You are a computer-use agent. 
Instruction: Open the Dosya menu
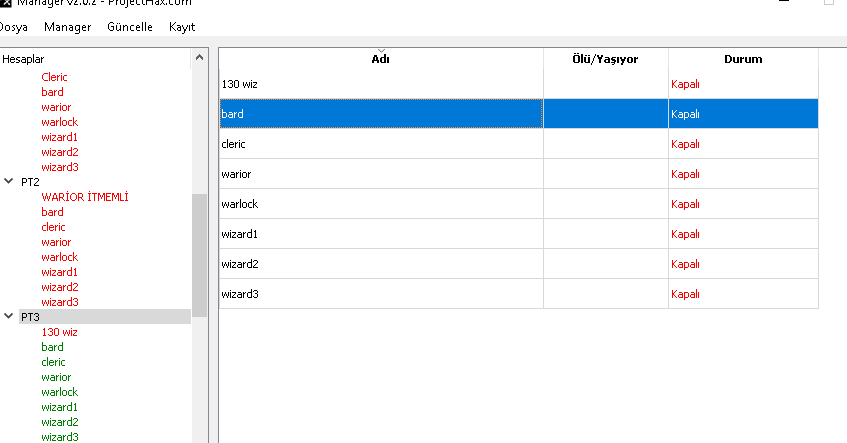pyautogui.click(x=12, y=27)
